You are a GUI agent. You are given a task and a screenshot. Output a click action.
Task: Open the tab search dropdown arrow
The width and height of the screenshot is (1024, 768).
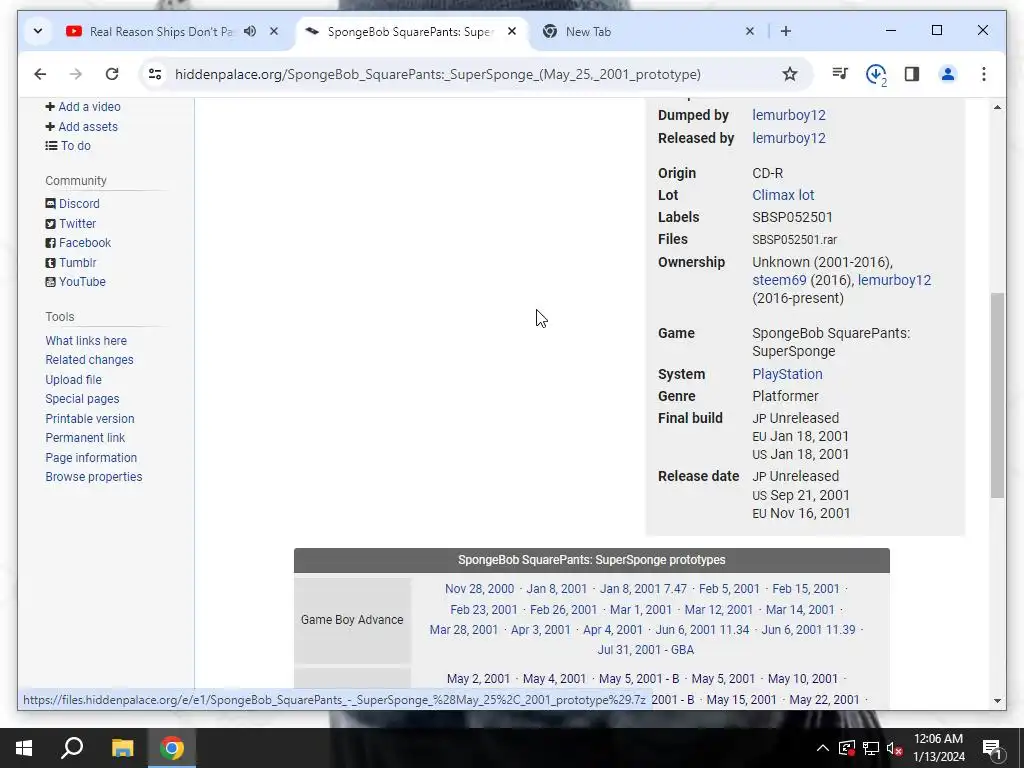(x=38, y=31)
